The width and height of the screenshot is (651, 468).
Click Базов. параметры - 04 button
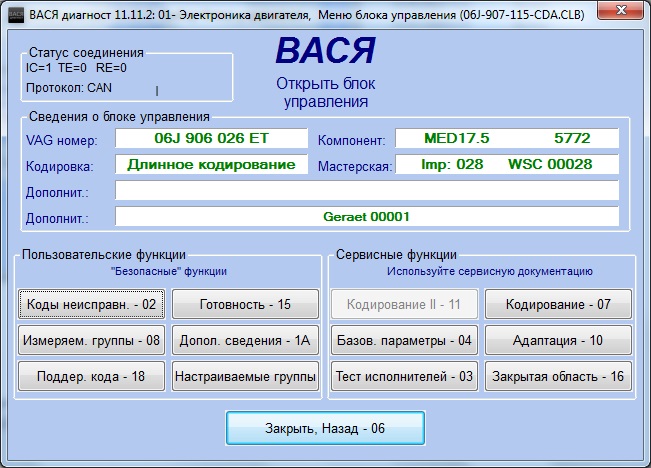pyautogui.click(x=403, y=340)
